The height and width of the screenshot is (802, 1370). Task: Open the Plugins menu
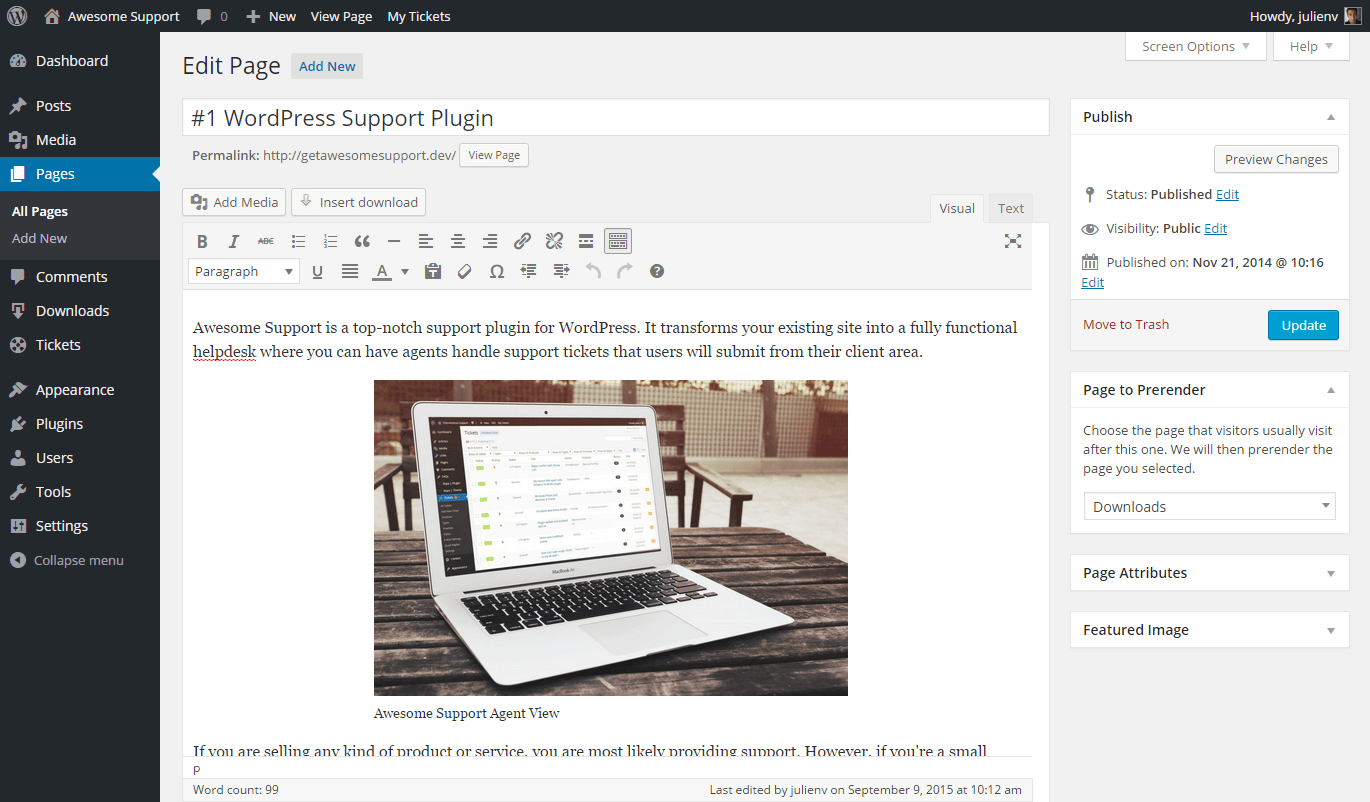(80, 424)
